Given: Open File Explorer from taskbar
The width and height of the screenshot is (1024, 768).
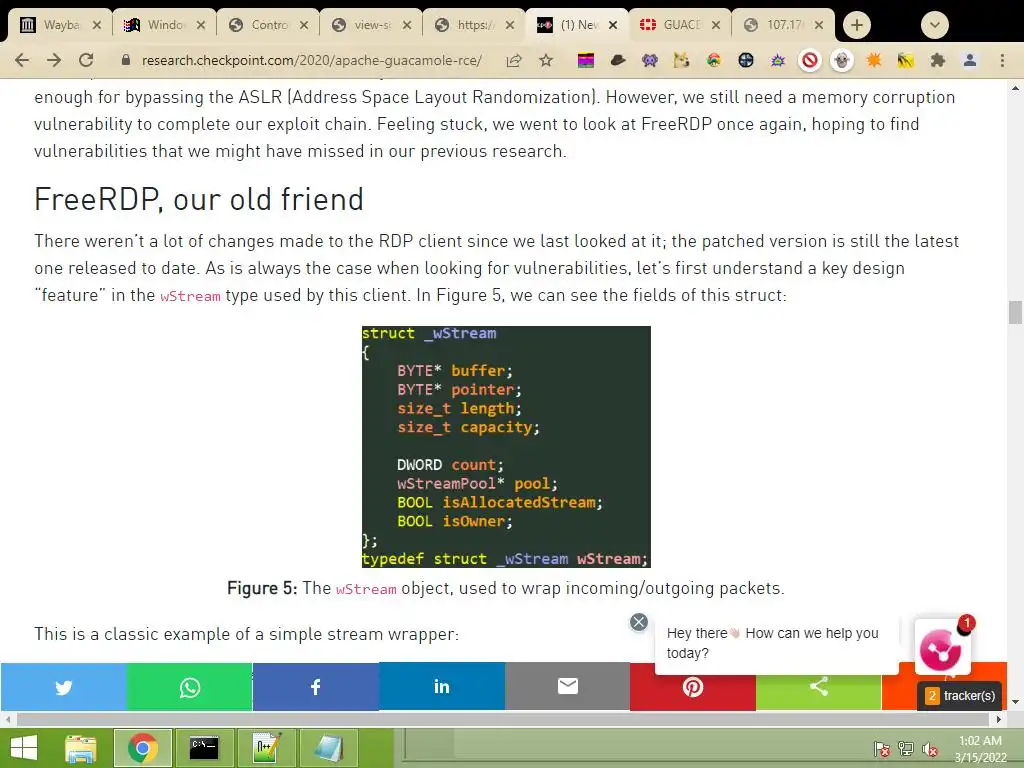Looking at the screenshot, I should pyautogui.click(x=81, y=748).
